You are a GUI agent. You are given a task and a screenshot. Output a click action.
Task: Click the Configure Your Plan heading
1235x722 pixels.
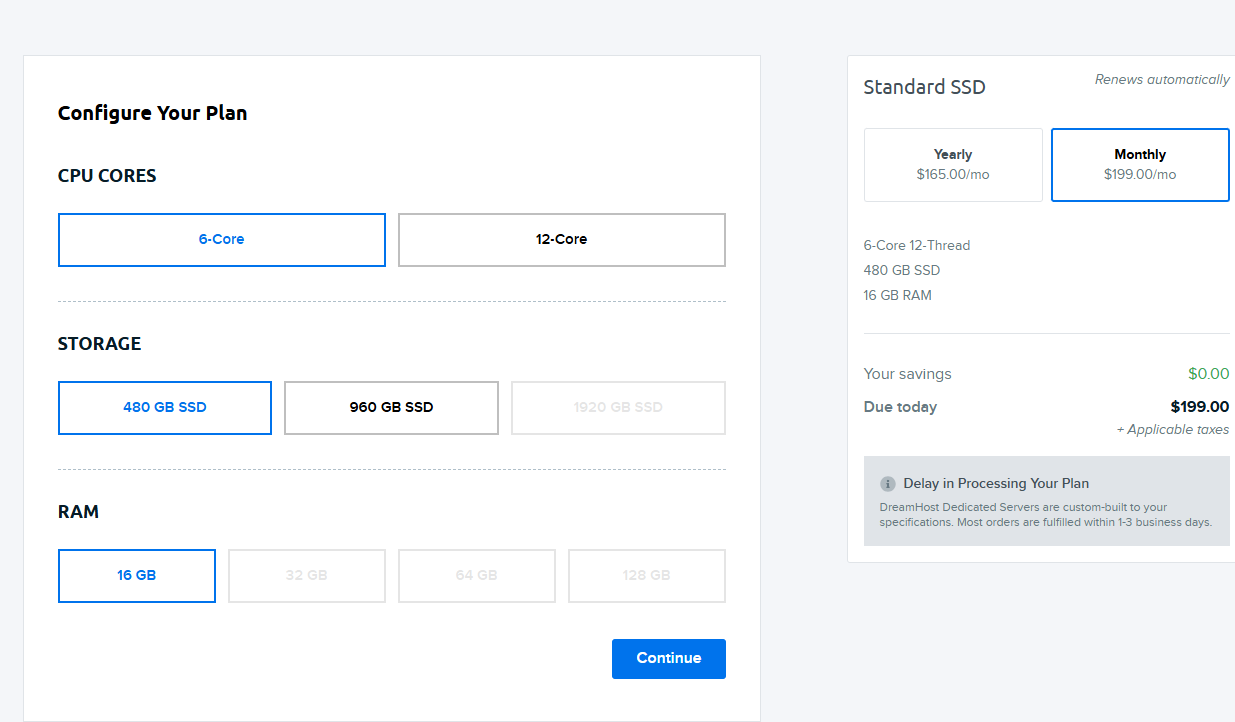click(x=153, y=113)
